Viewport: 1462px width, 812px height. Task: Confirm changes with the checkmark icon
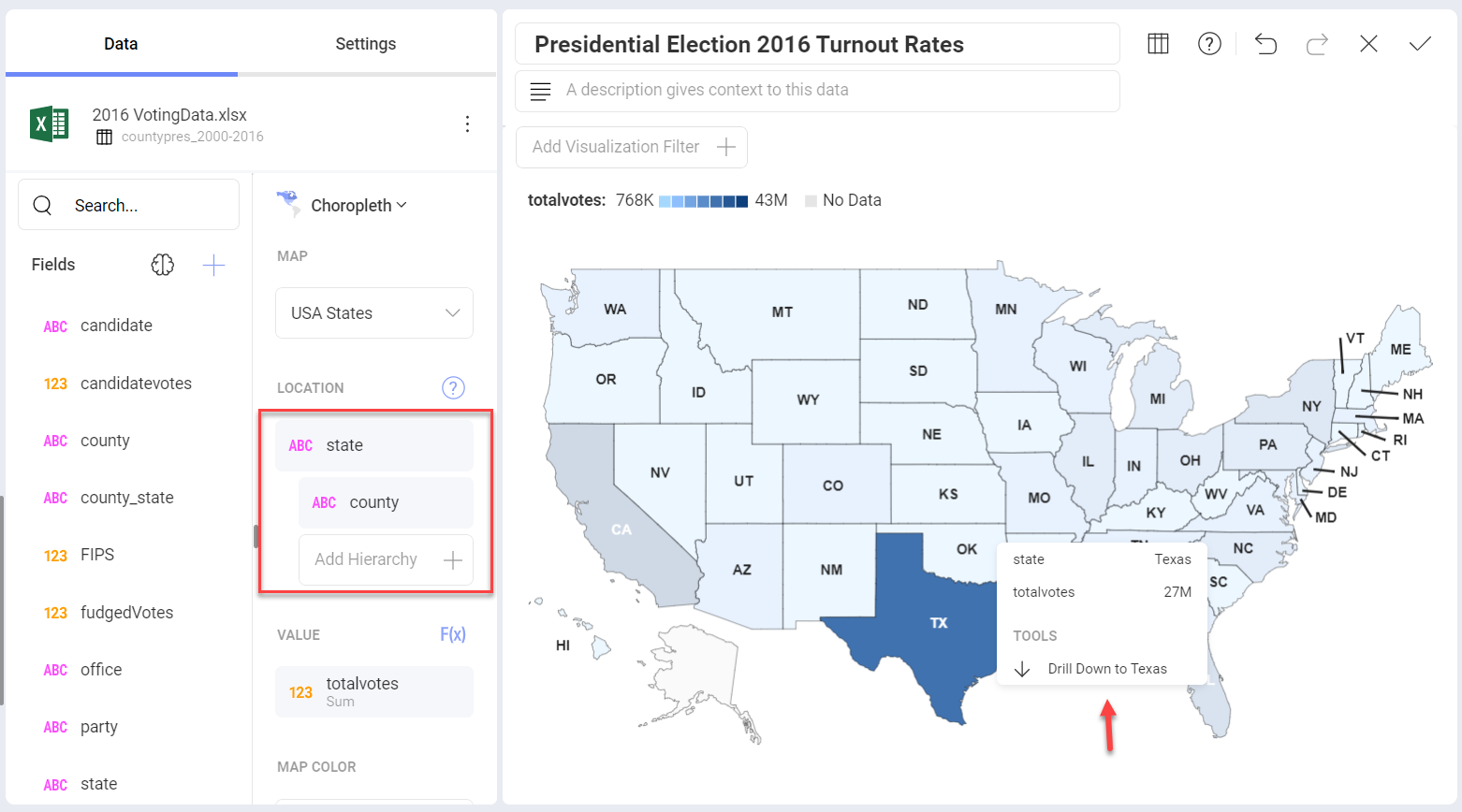[1420, 44]
